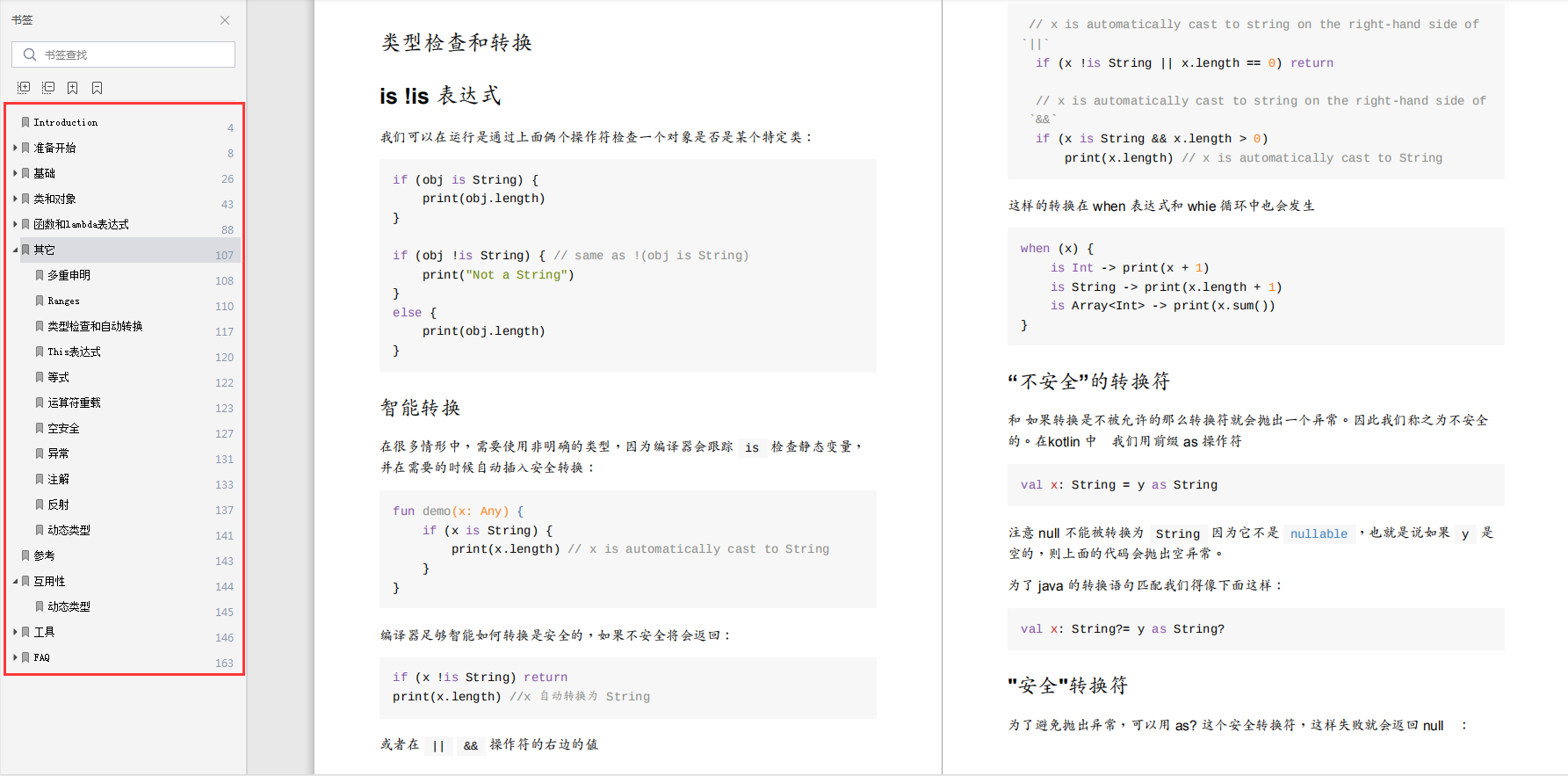Click the bookmark icon beside 参考
1568x776 pixels.
click(x=25, y=555)
